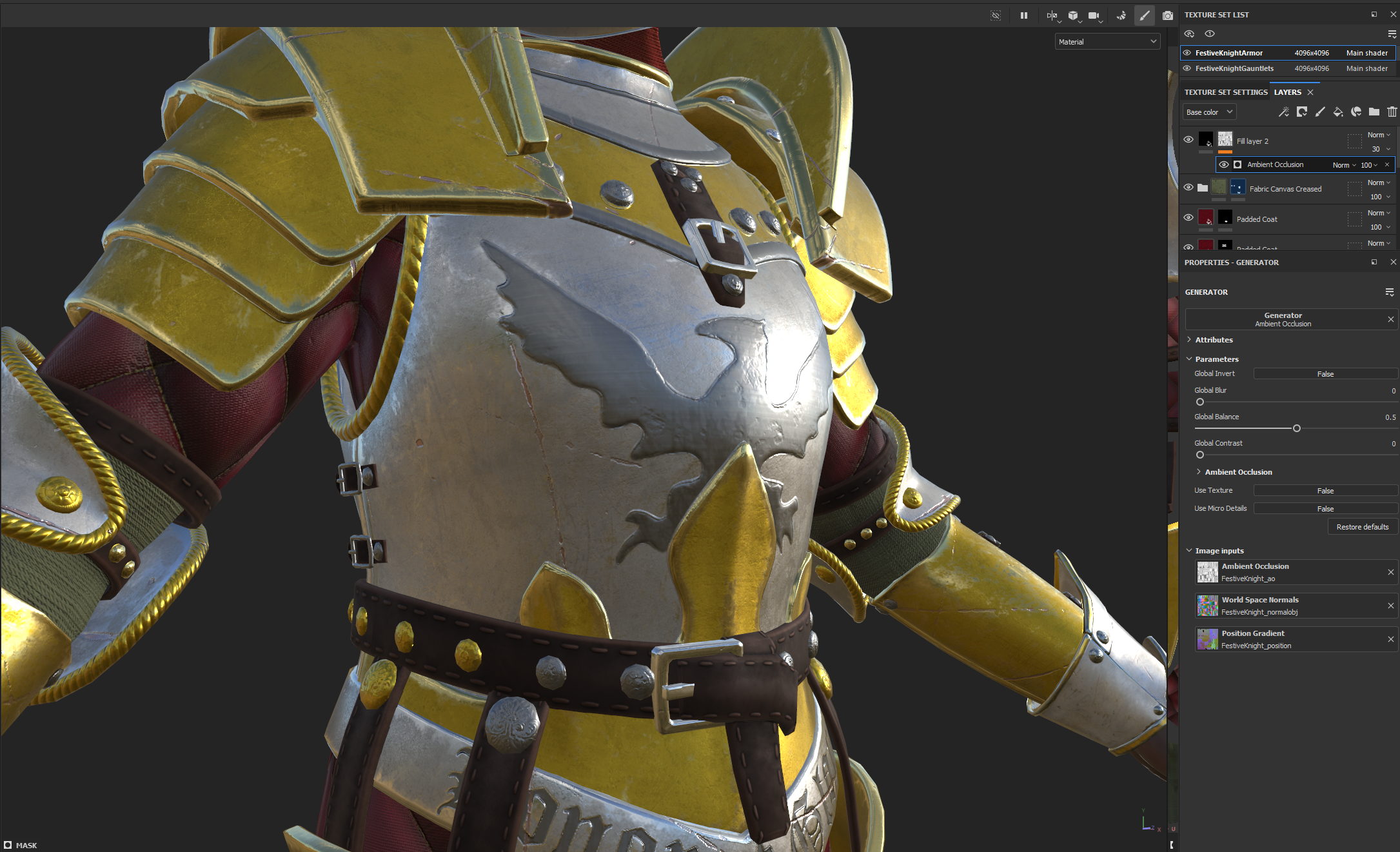The width and height of the screenshot is (1400, 852).
Task: Open the add effect magic wand menu
Action: (x=1284, y=112)
